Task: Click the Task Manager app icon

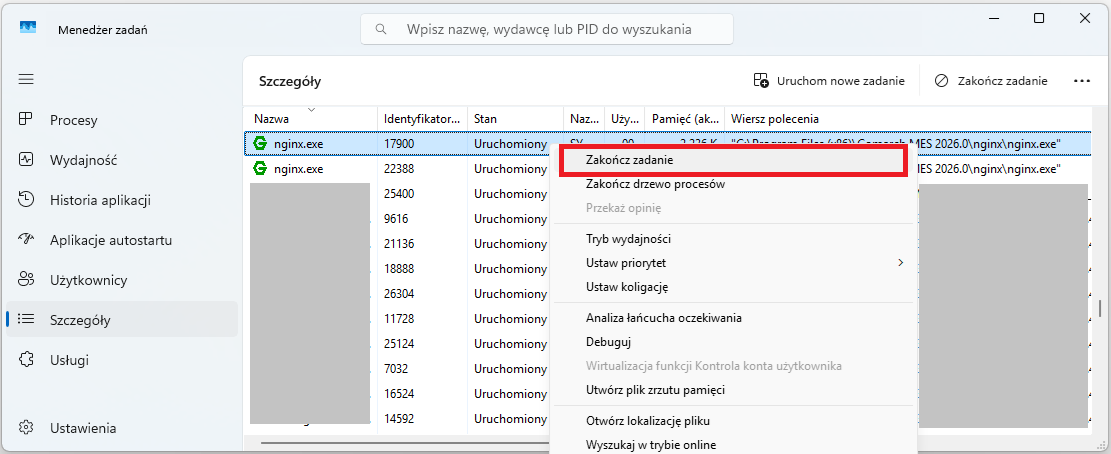Action: tap(28, 28)
